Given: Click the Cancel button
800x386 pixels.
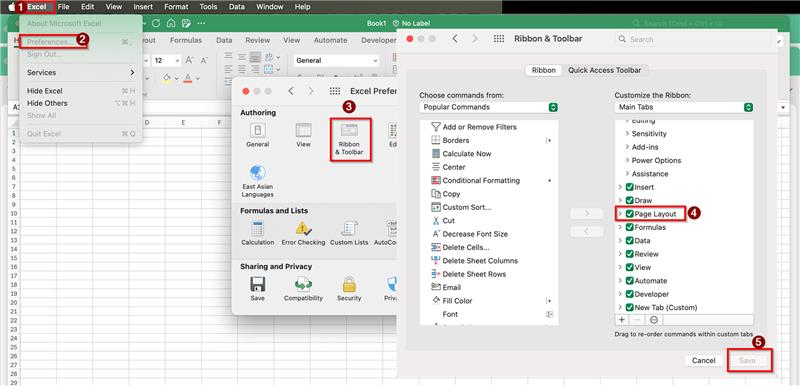Looking at the screenshot, I should tap(704, 361).
